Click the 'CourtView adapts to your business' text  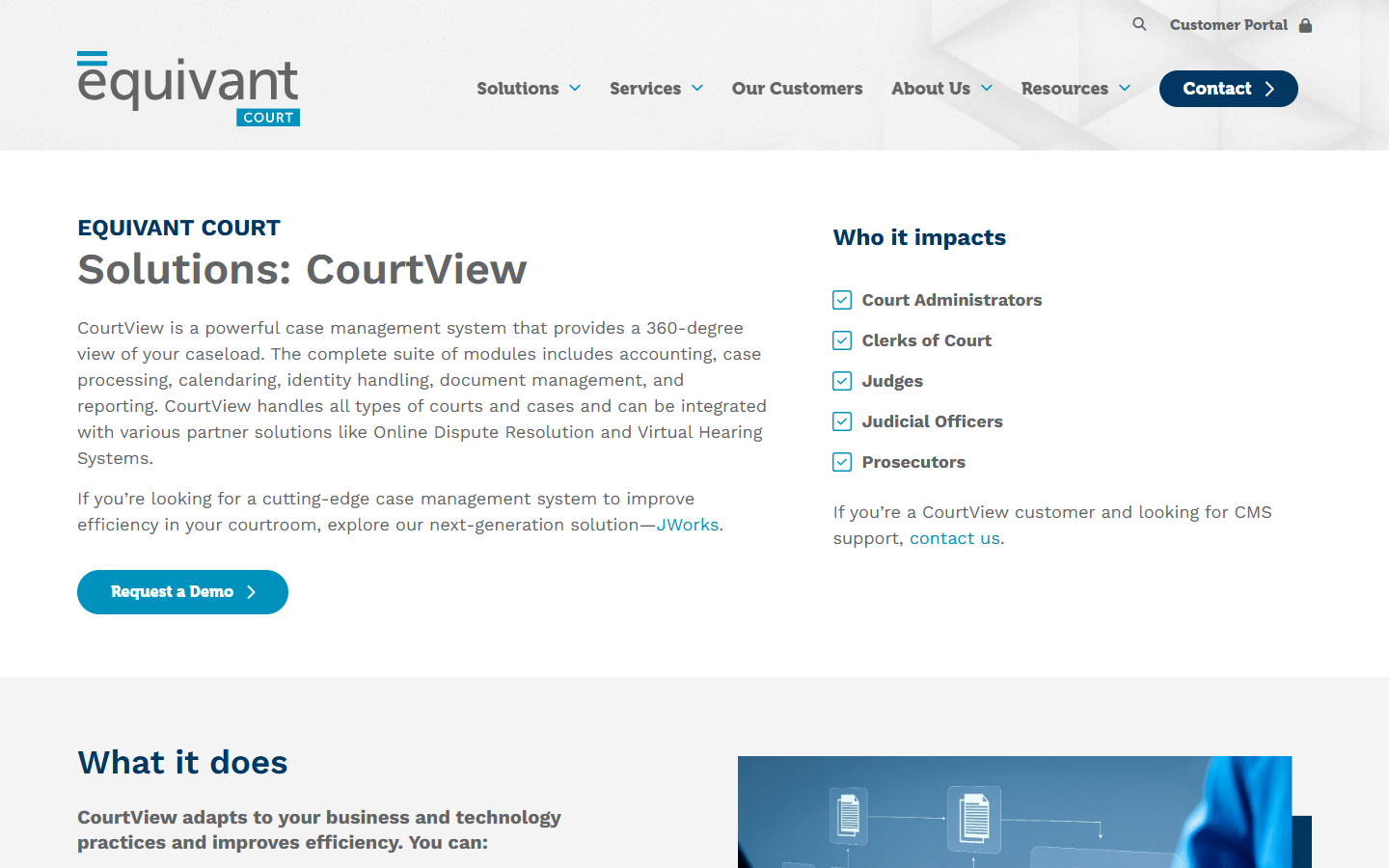[x=319, y=829]
